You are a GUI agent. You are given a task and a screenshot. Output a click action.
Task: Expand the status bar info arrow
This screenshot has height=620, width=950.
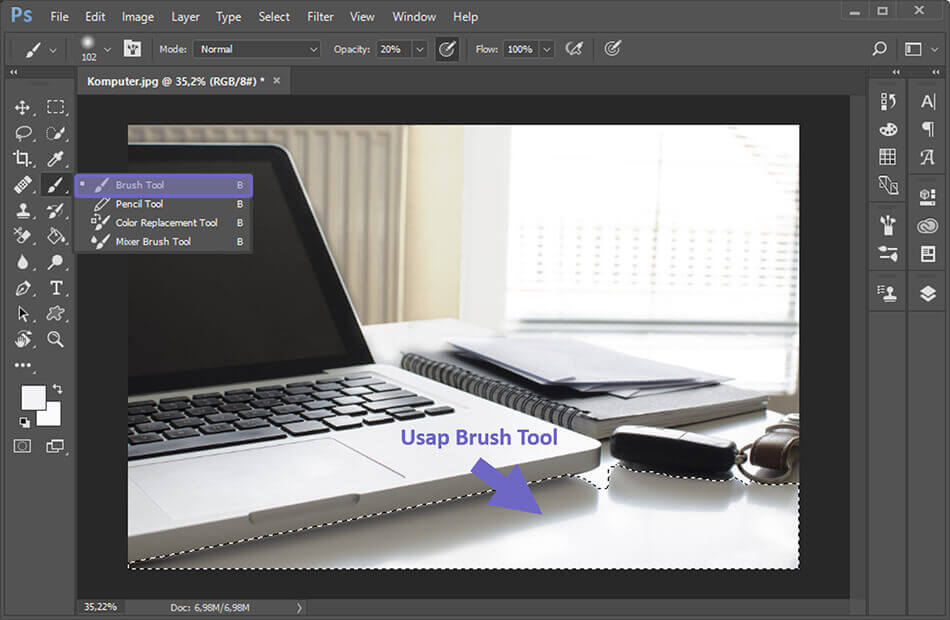coord(299,607)
